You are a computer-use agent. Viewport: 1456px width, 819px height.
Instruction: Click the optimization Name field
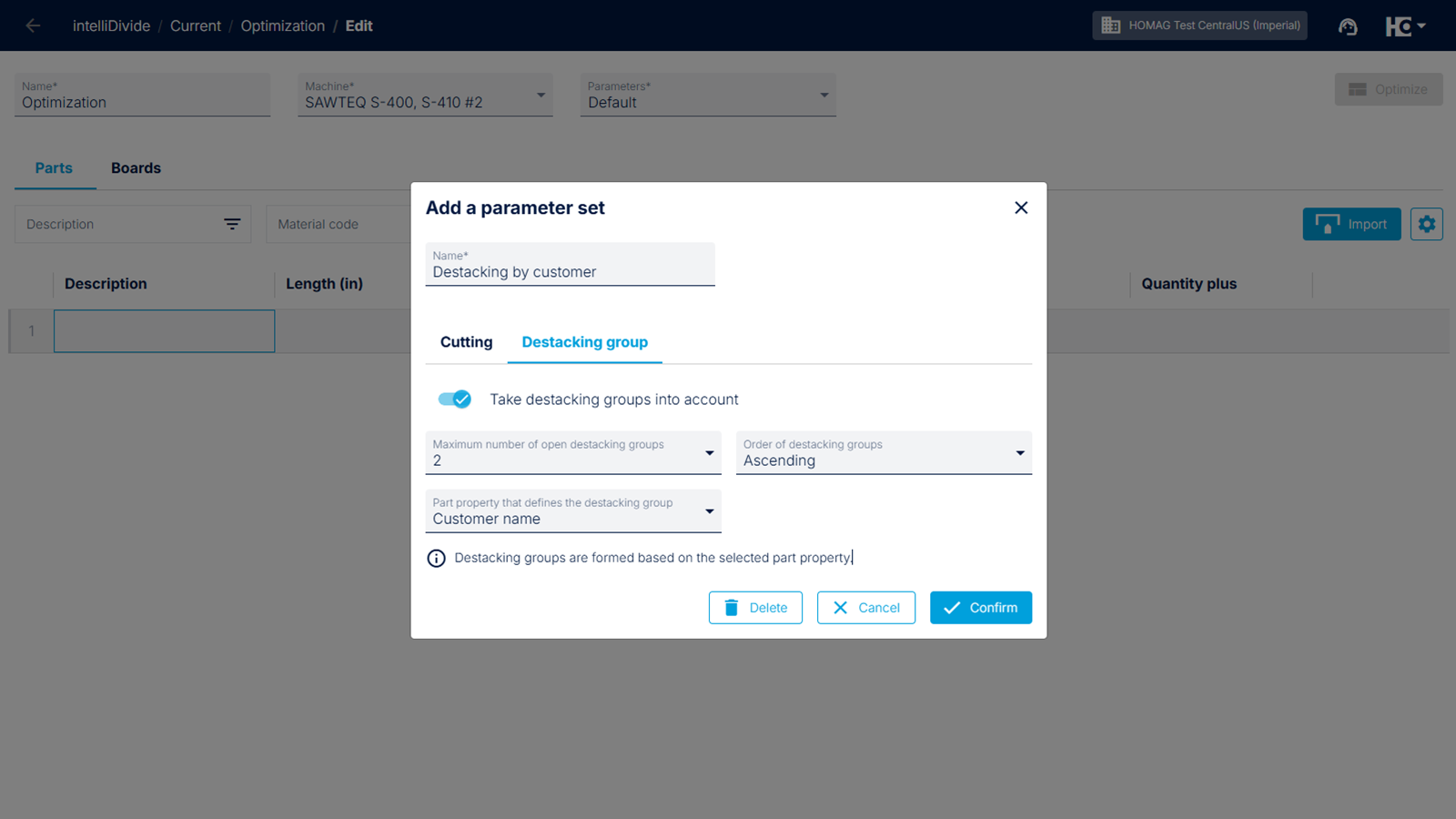[x=142, y=95]
